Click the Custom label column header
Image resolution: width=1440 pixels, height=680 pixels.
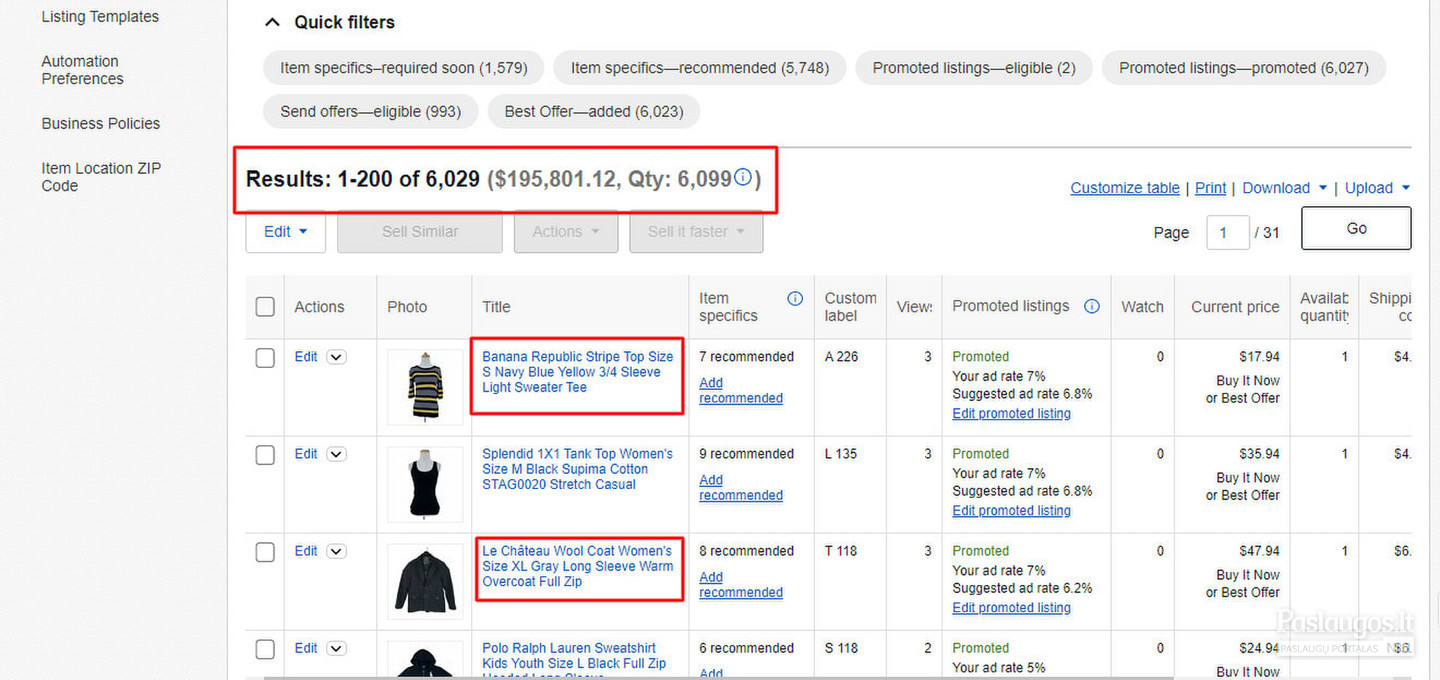click(851, 307)
